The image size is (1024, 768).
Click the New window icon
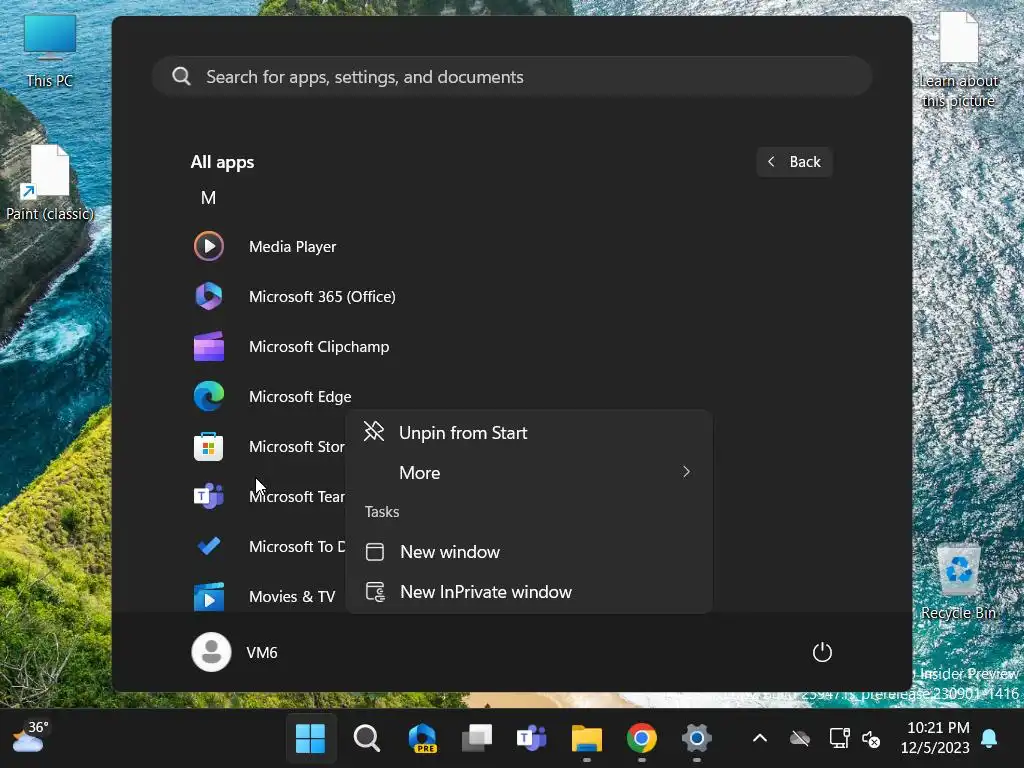click(x=375, y=552)
